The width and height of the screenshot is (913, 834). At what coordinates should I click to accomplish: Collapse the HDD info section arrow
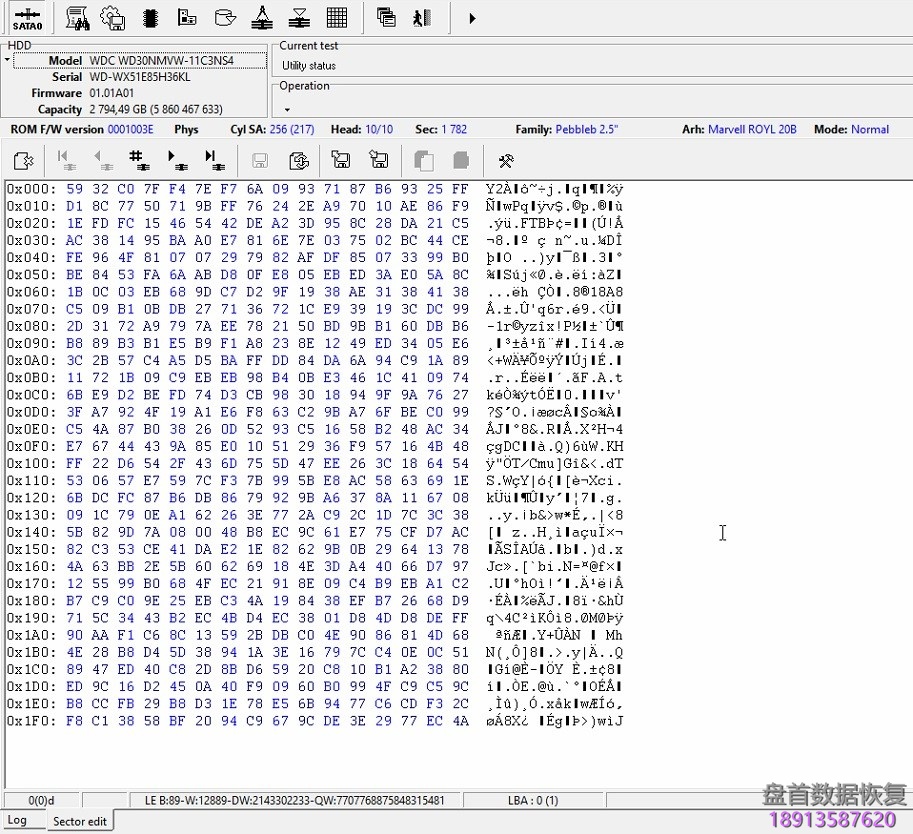click(x=7, y=60)
